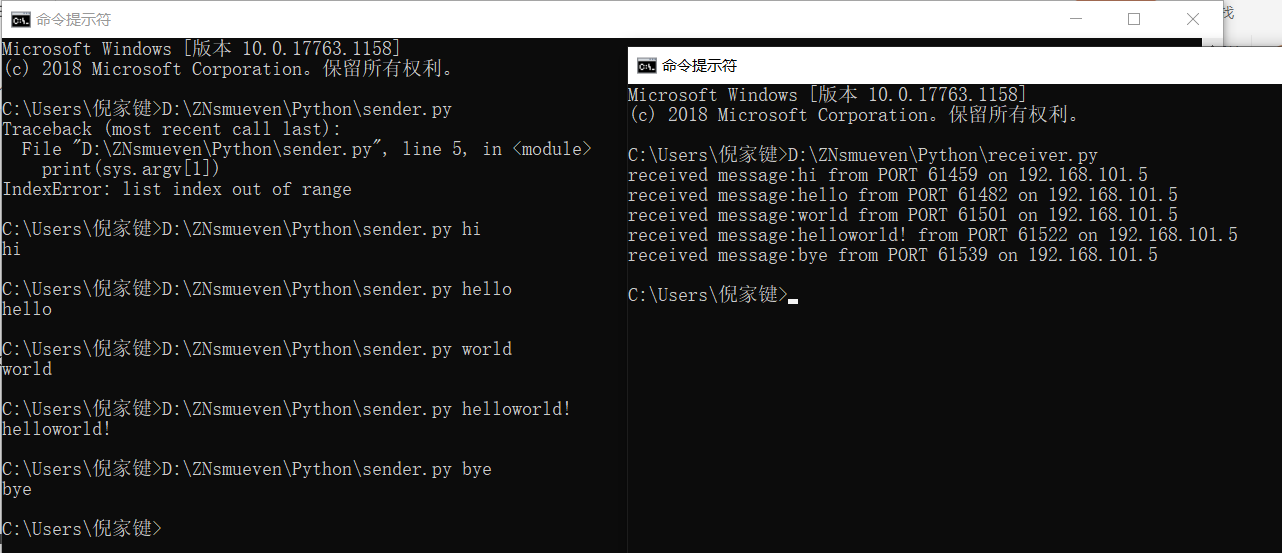Click the sender.py hi command line
The width and height of the screenshot is (1282, 553).
[241, 229]
